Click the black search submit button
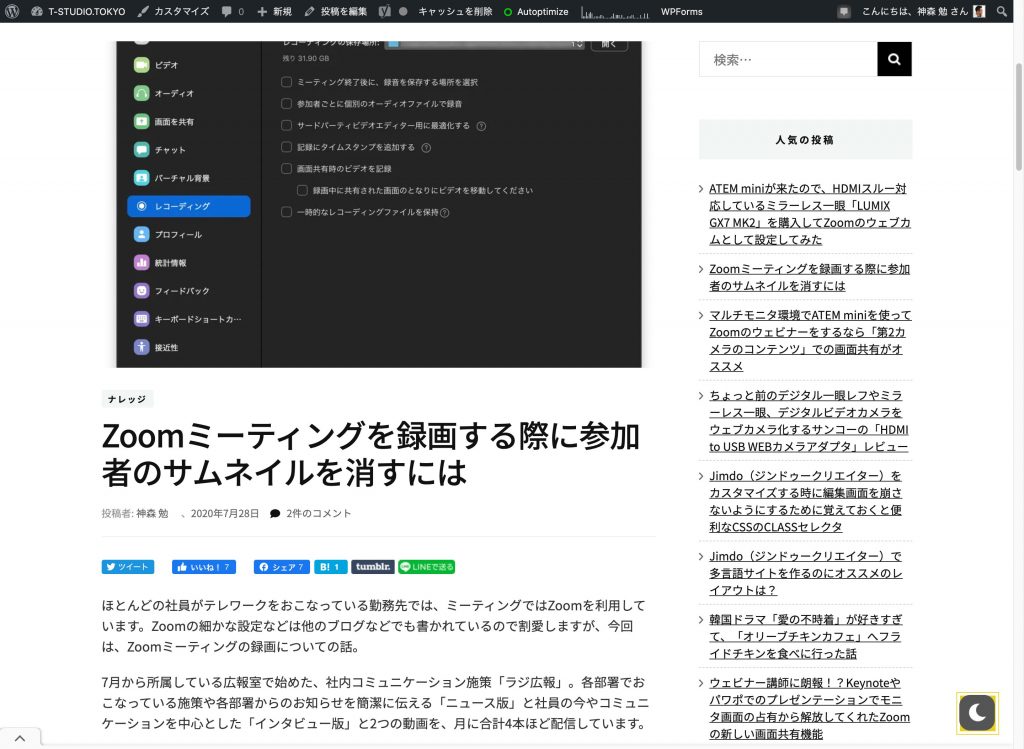This screenshot has width=1024, height=749. 894,59
